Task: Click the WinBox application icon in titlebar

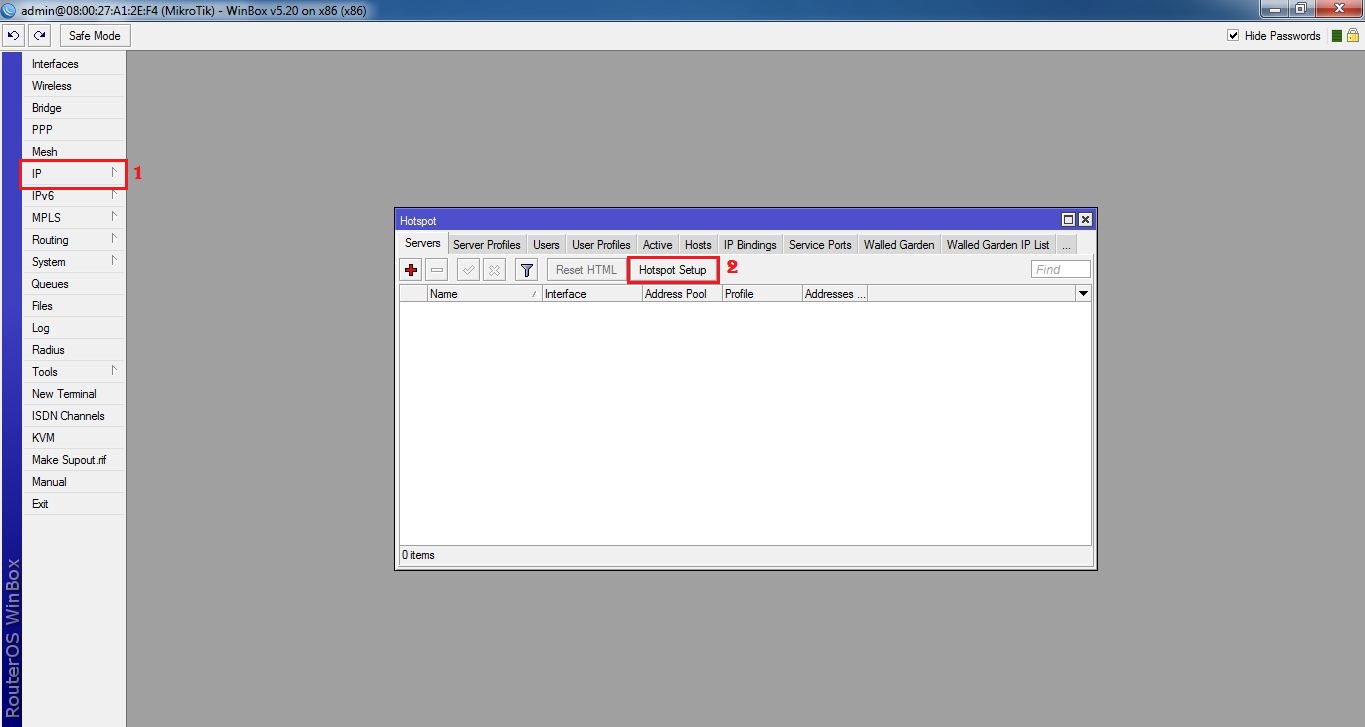Action: (x=10, y=9)
